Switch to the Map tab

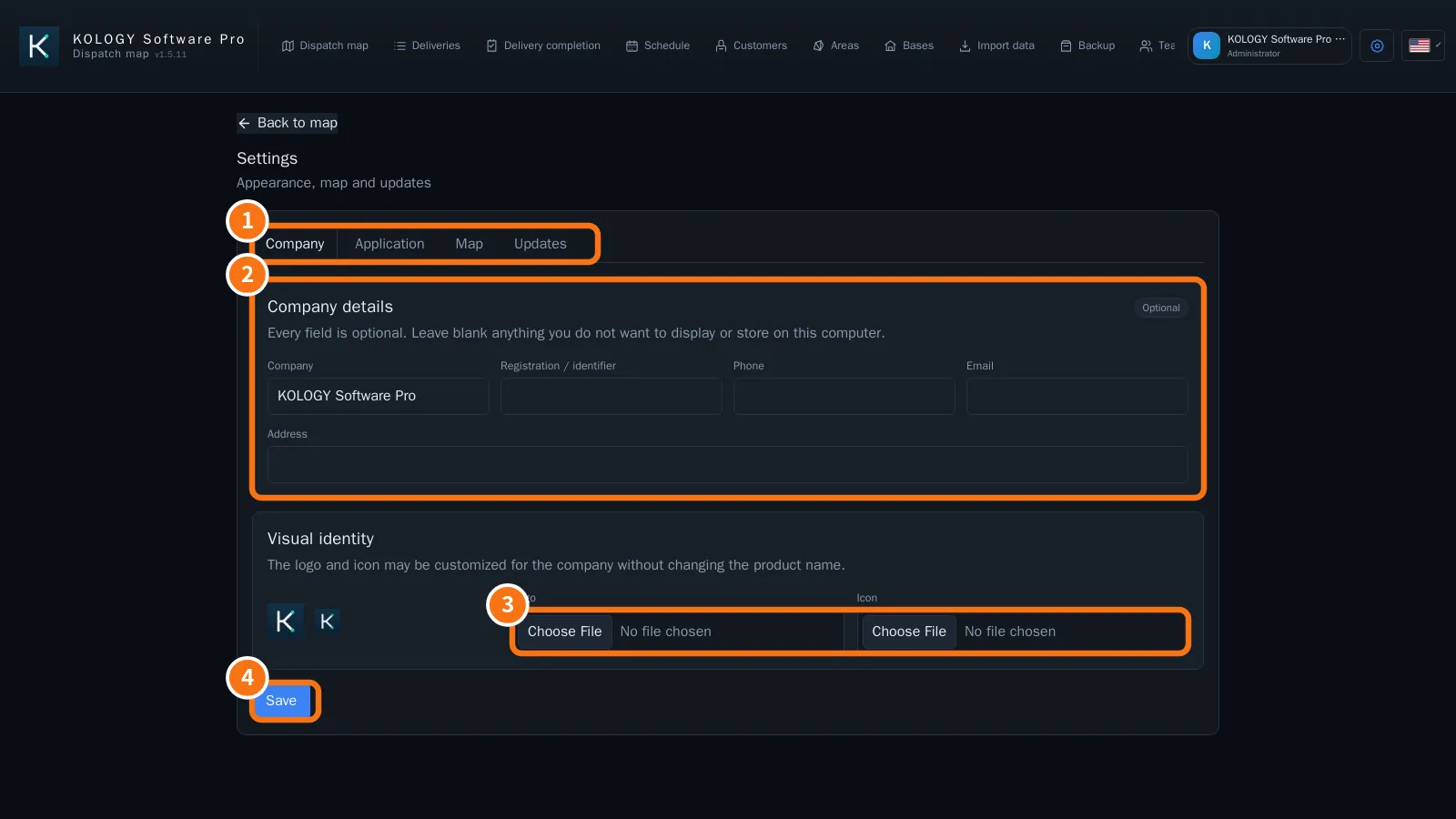pyautogui.click(x=469, y=244)
